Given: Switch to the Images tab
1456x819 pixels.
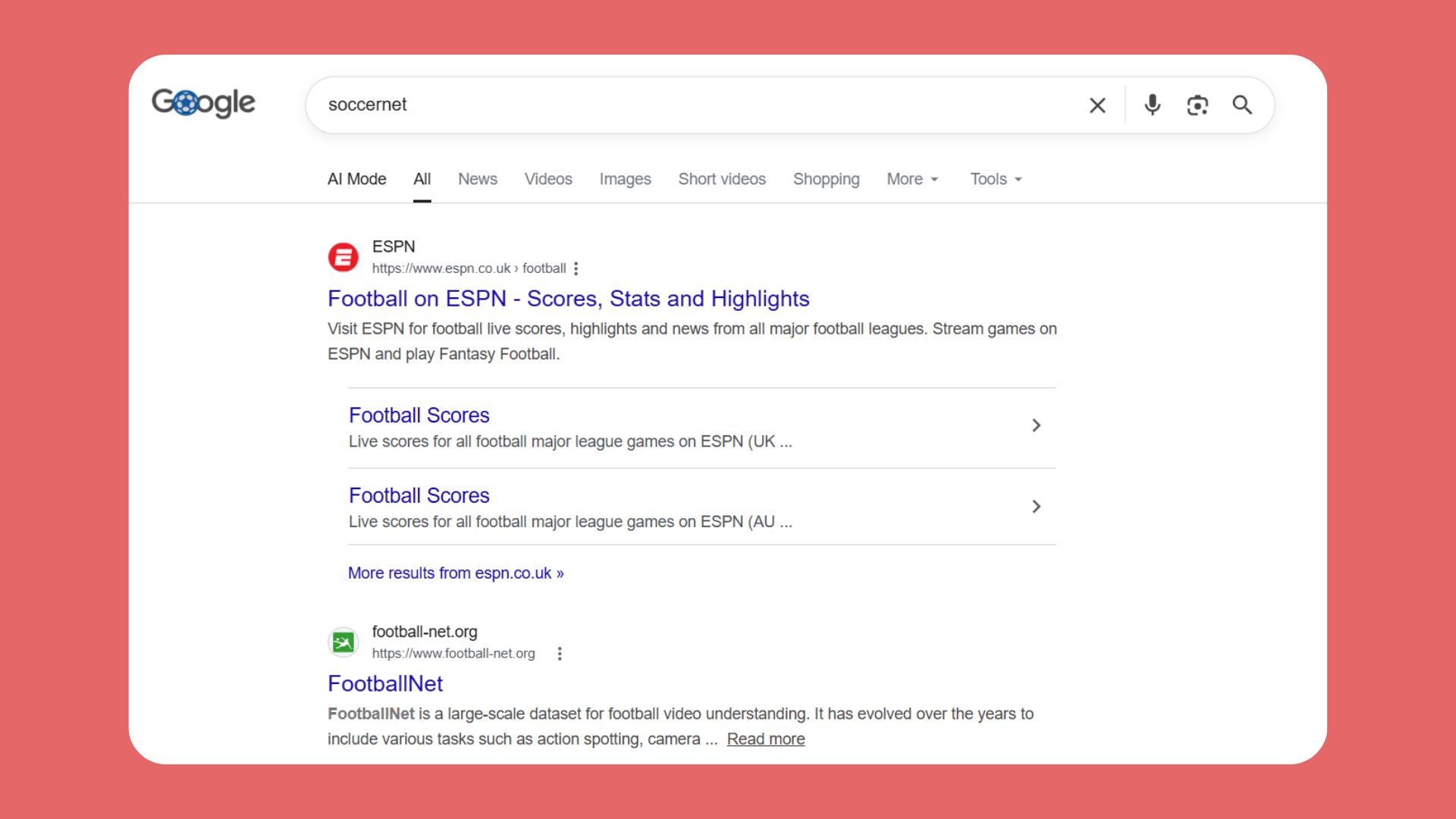Looking at the screenshot, I should tap(625, 179).
